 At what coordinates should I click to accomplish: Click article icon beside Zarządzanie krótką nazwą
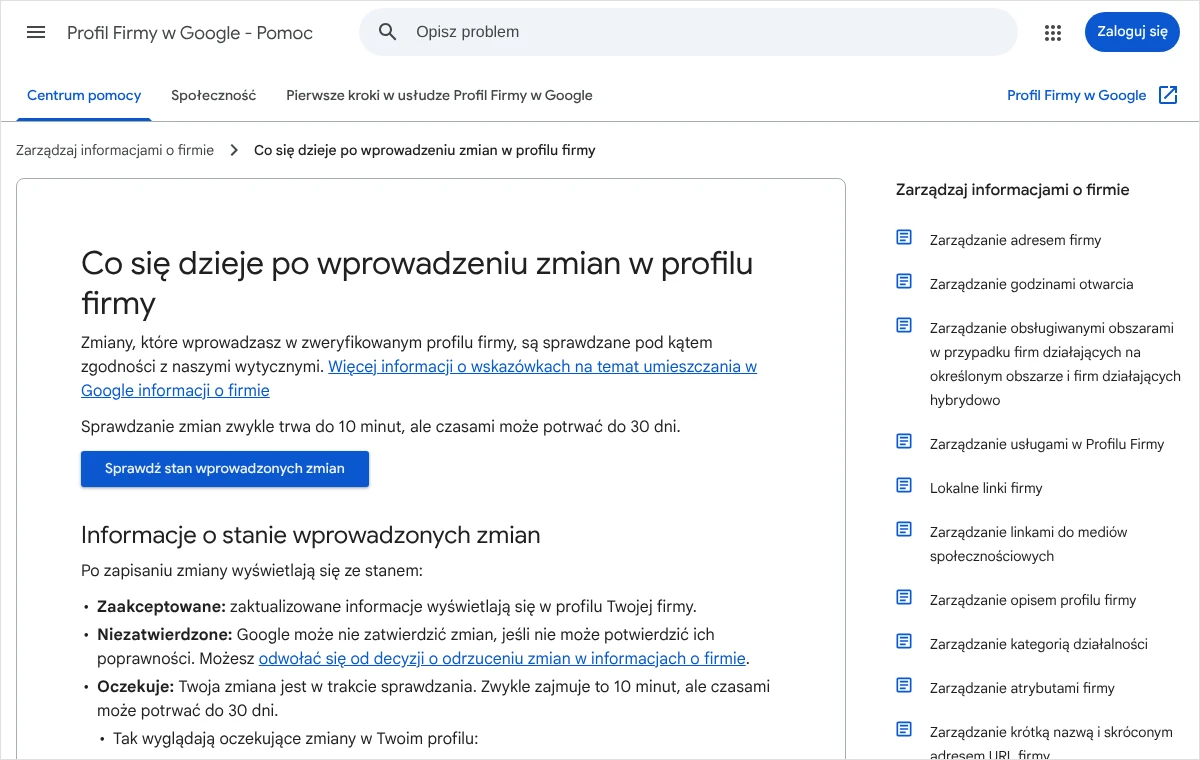click(904, 730)
